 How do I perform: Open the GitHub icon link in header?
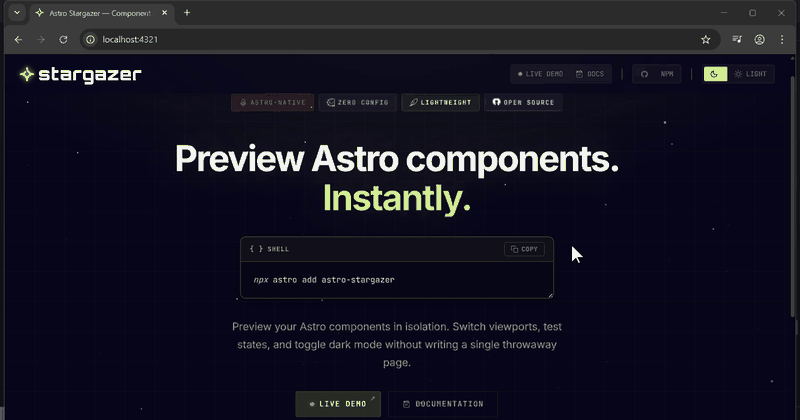[644, 74]
